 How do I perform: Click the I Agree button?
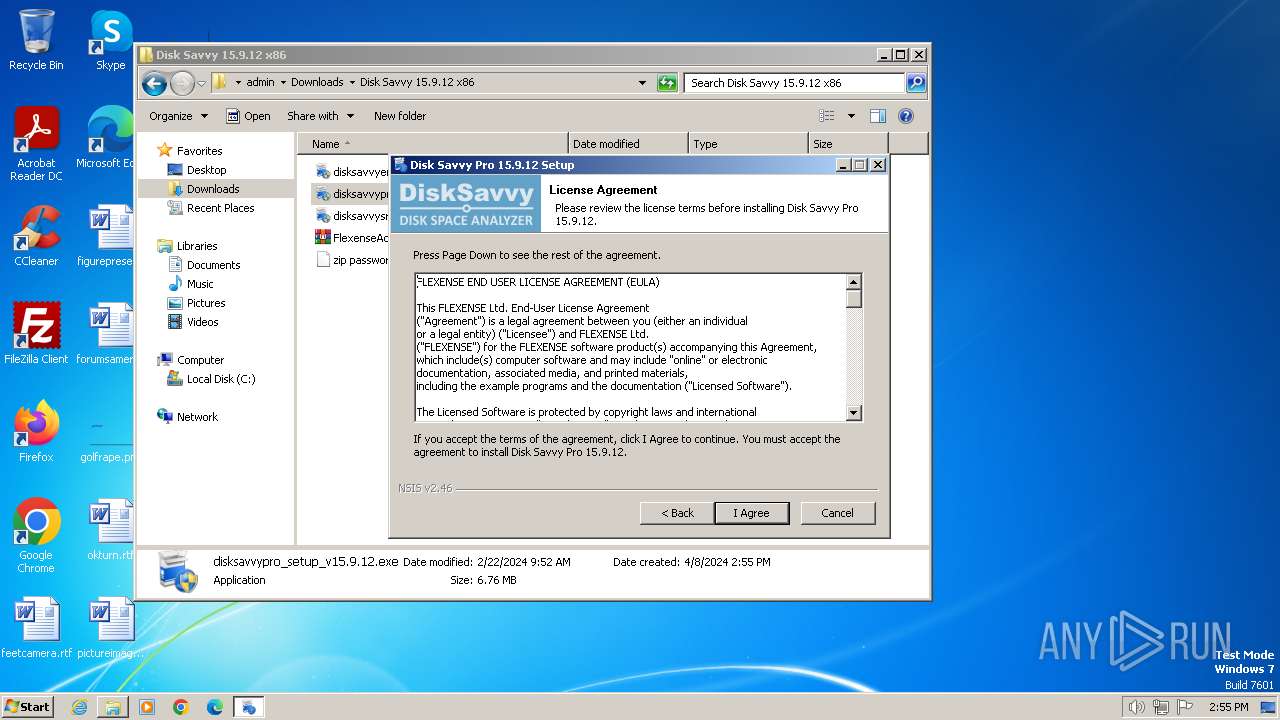coord(752,513)
